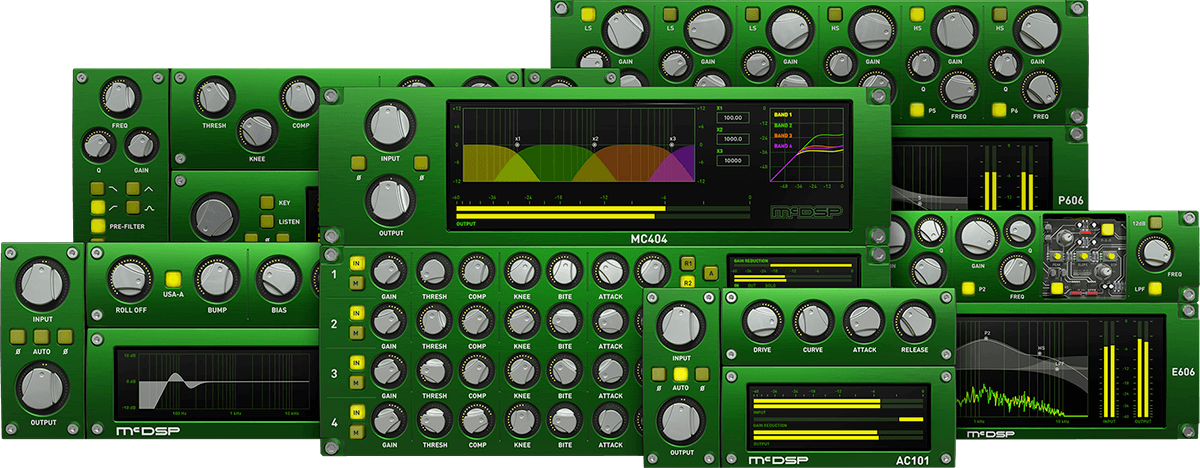Click the band 1 Thresh knob
Image resolution: width=1200 pixels, height=468 pixels.
coord(432,270)
